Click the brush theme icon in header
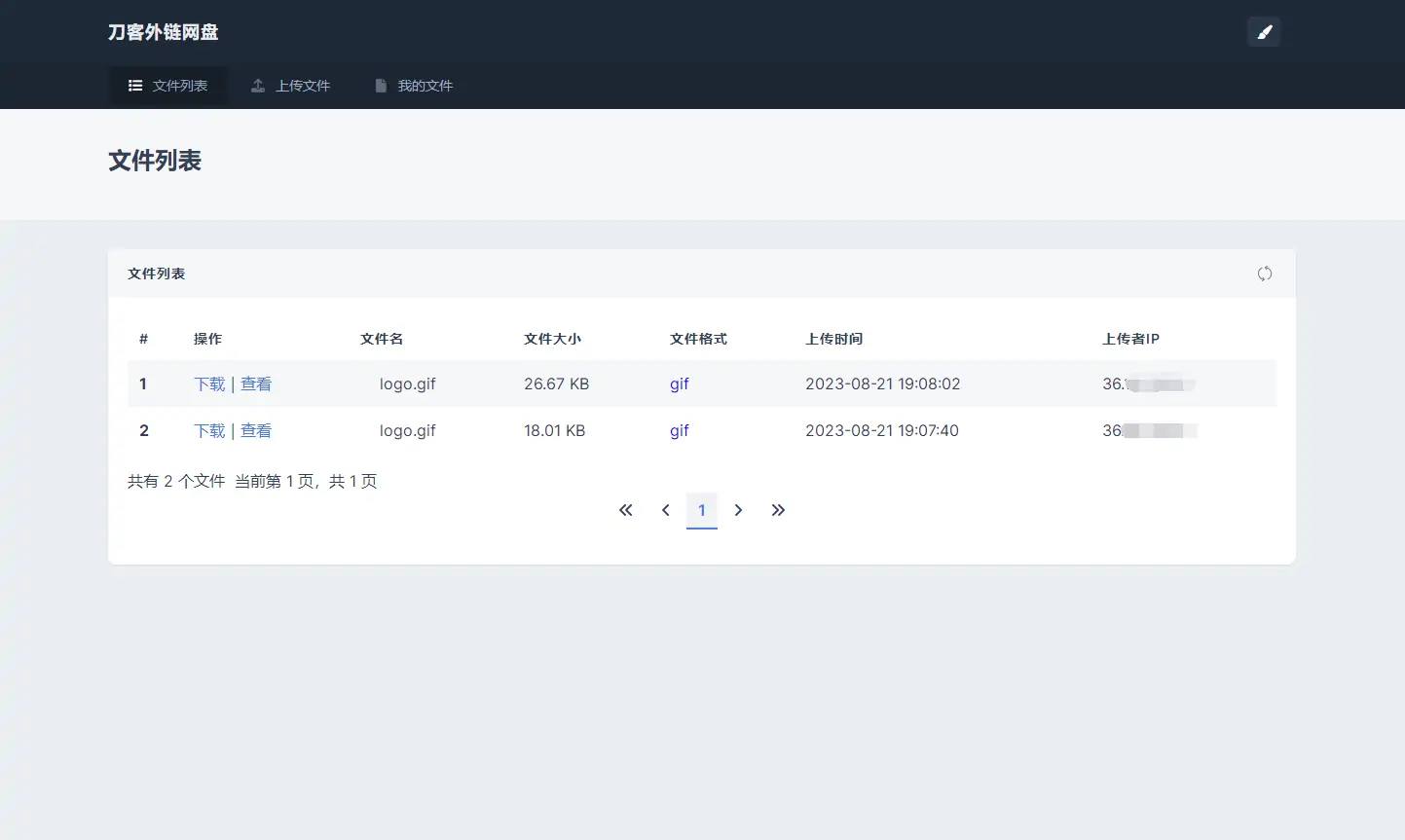The height and width of the screenshot is (840, 1405). [x=1264, y=32]
